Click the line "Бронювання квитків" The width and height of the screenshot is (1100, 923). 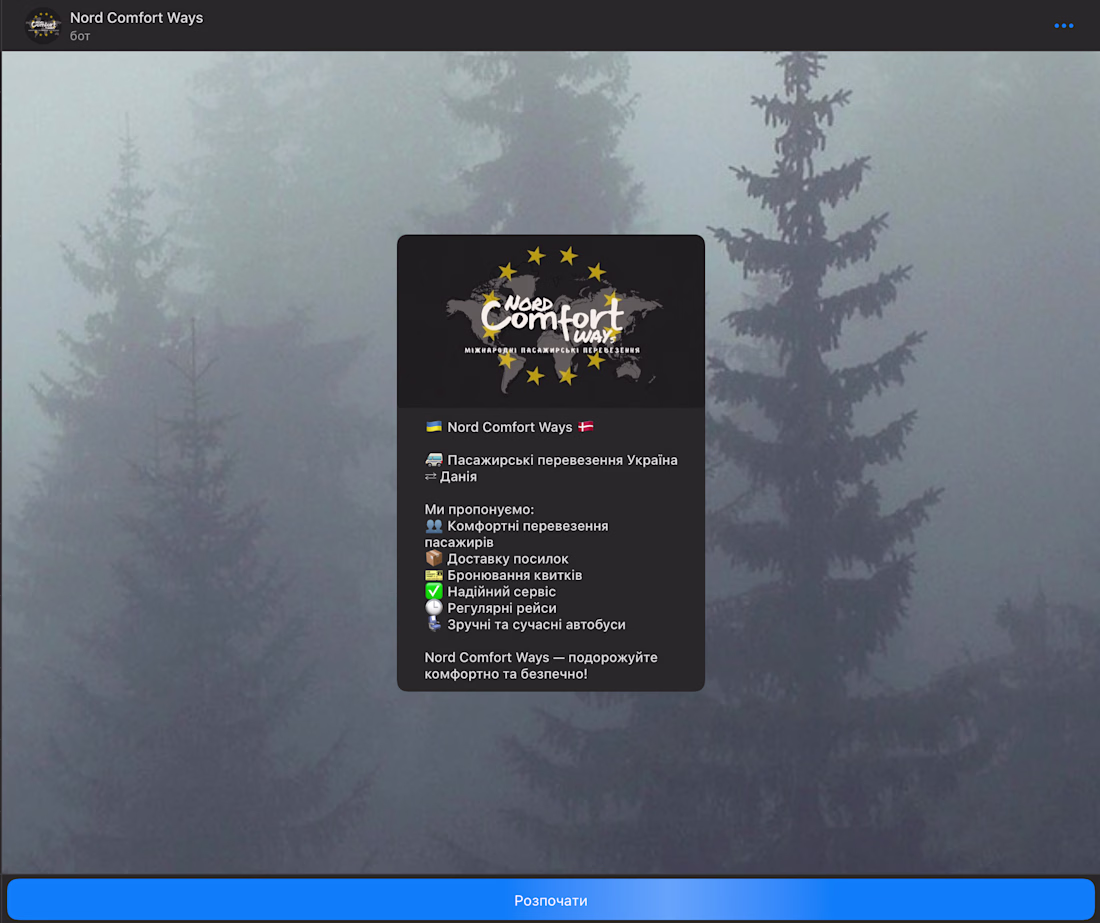click(514, 575)
